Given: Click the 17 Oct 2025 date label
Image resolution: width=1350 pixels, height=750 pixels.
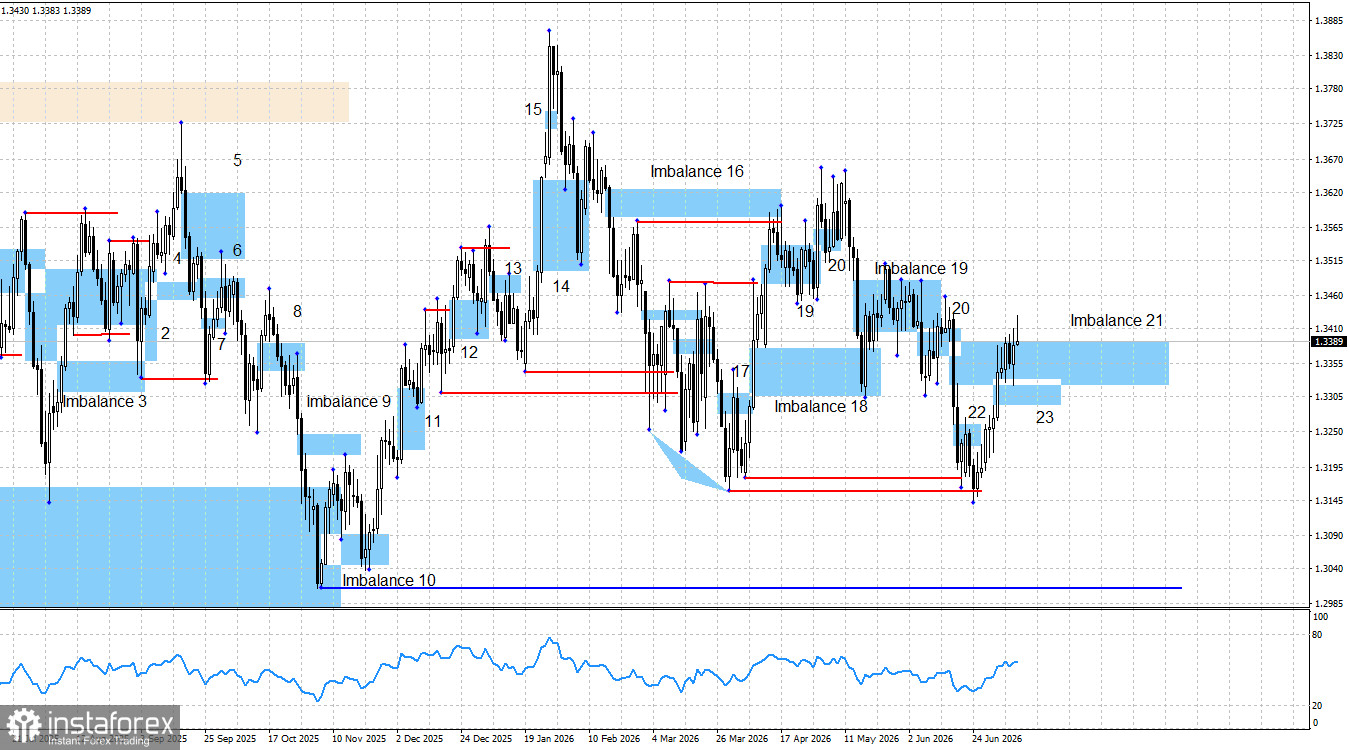Looking at the screenshot, I should click(293, 739).
